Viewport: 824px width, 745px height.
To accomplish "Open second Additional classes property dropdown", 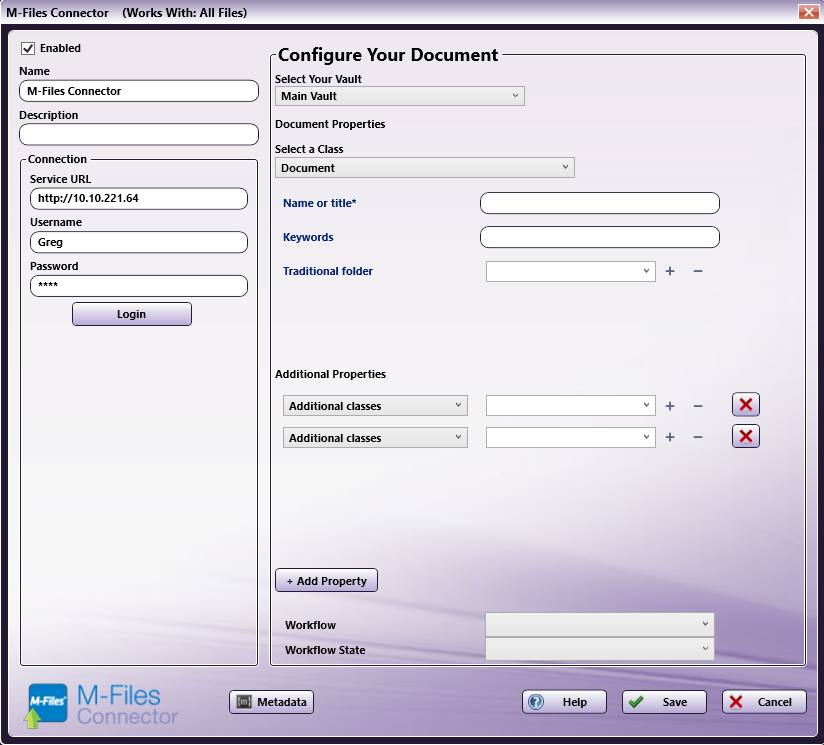I will (x=375, y=438).
